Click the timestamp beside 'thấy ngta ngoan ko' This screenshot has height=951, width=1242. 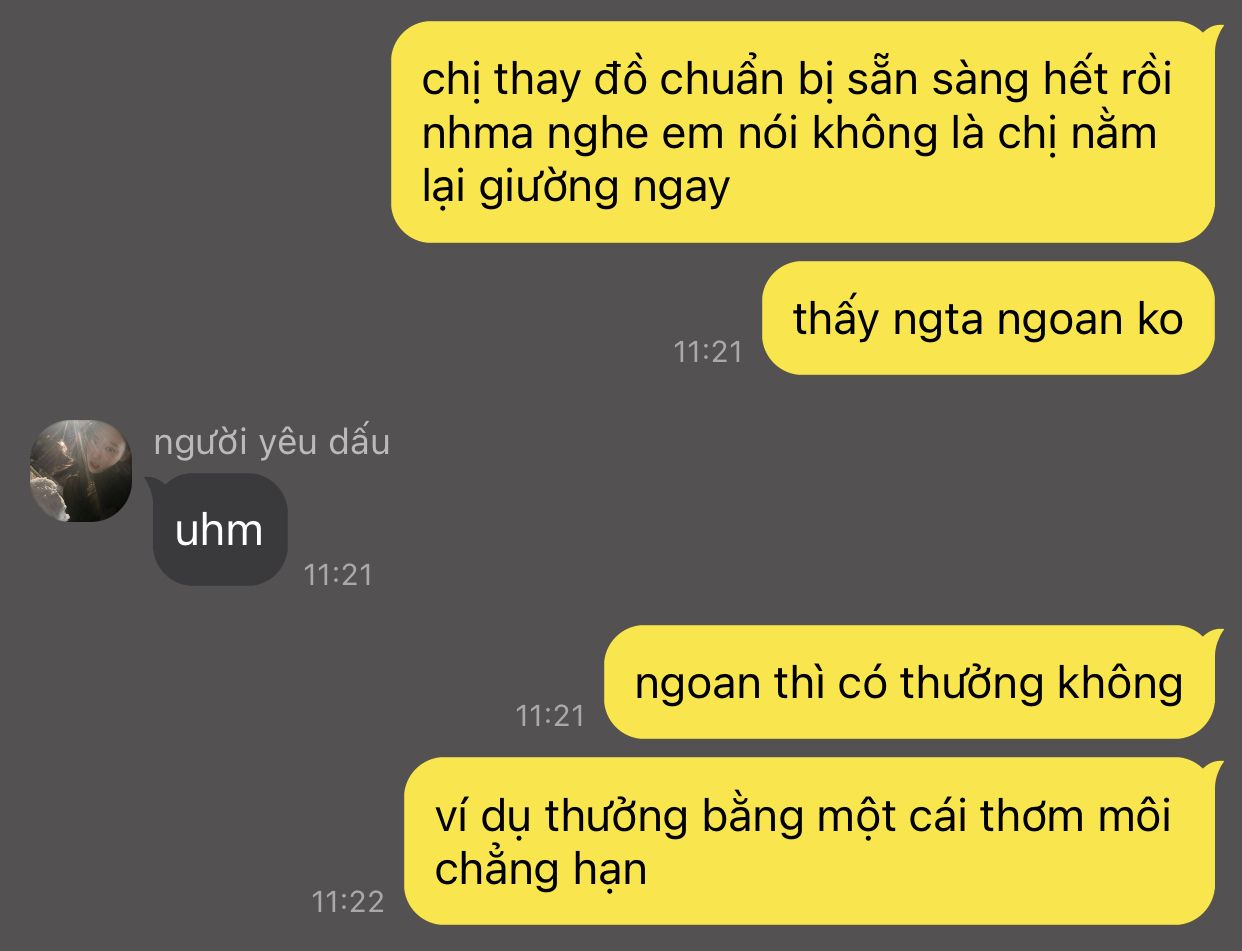[x=708, y=351]
